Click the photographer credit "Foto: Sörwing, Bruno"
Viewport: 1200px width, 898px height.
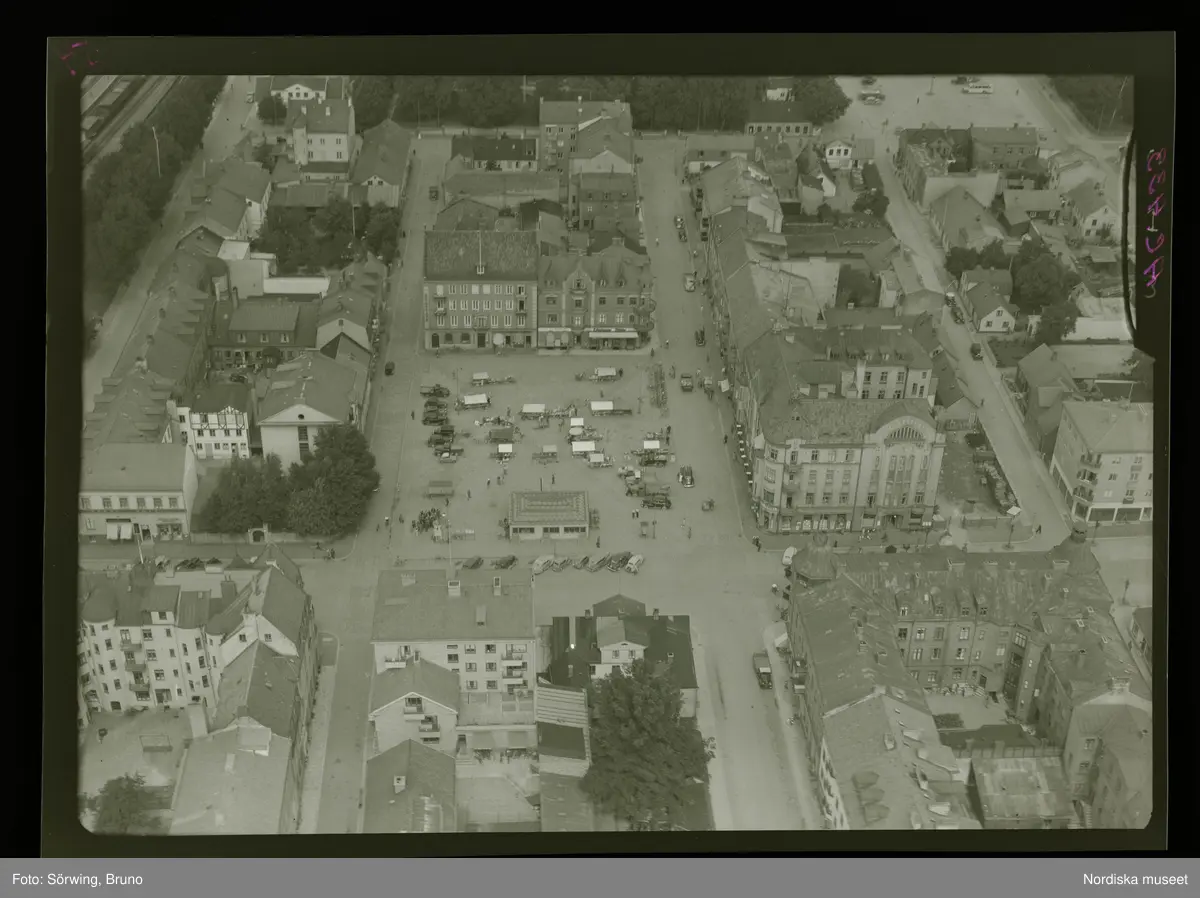pyautogui.click(x=78, y=879)
